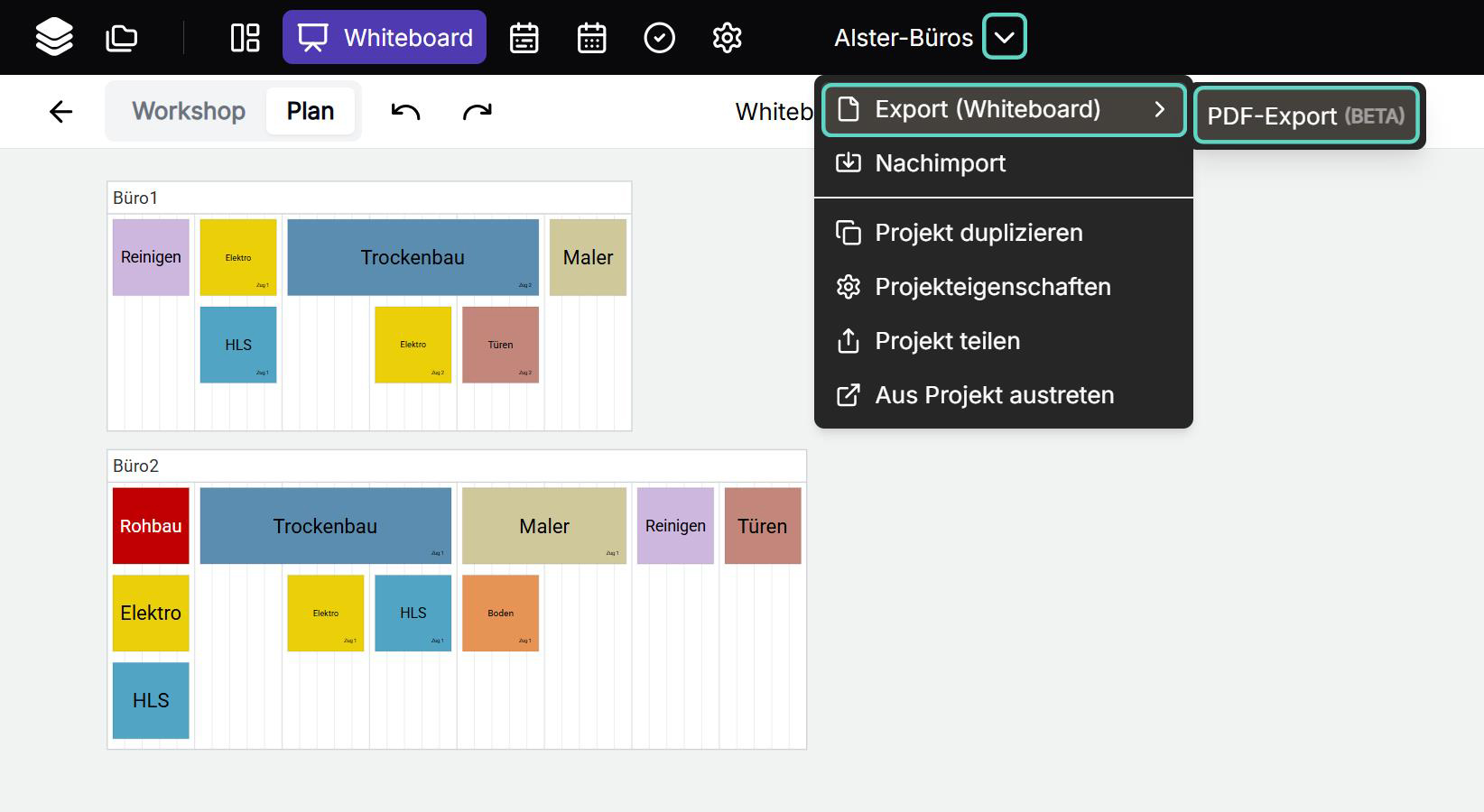Select the Trockenbau tile in Büro2
Image resolution: width=1484 pixels, height=812 pixels.
coord(325,525)
